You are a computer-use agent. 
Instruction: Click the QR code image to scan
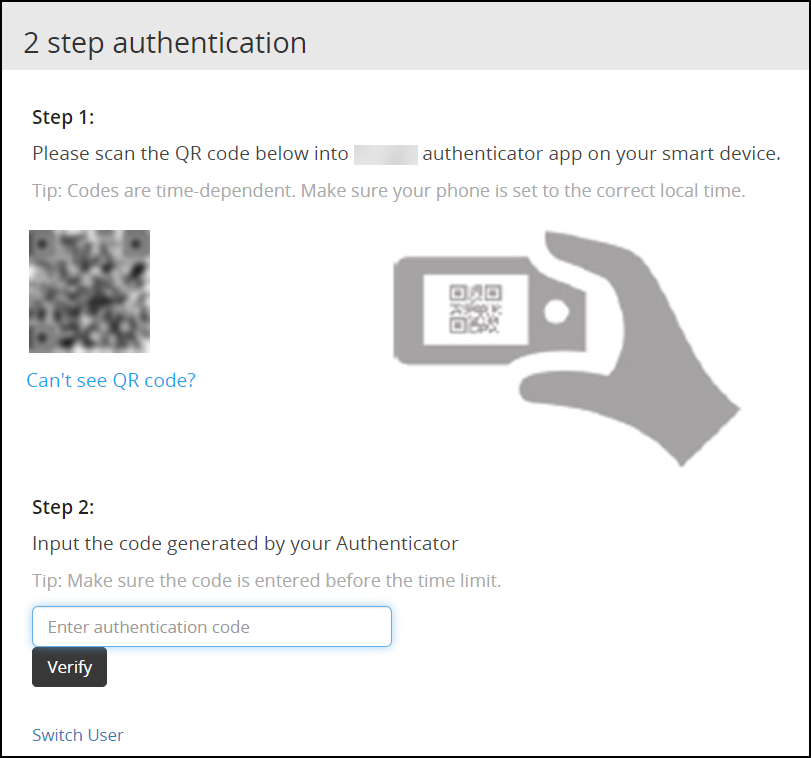(89, 290)
